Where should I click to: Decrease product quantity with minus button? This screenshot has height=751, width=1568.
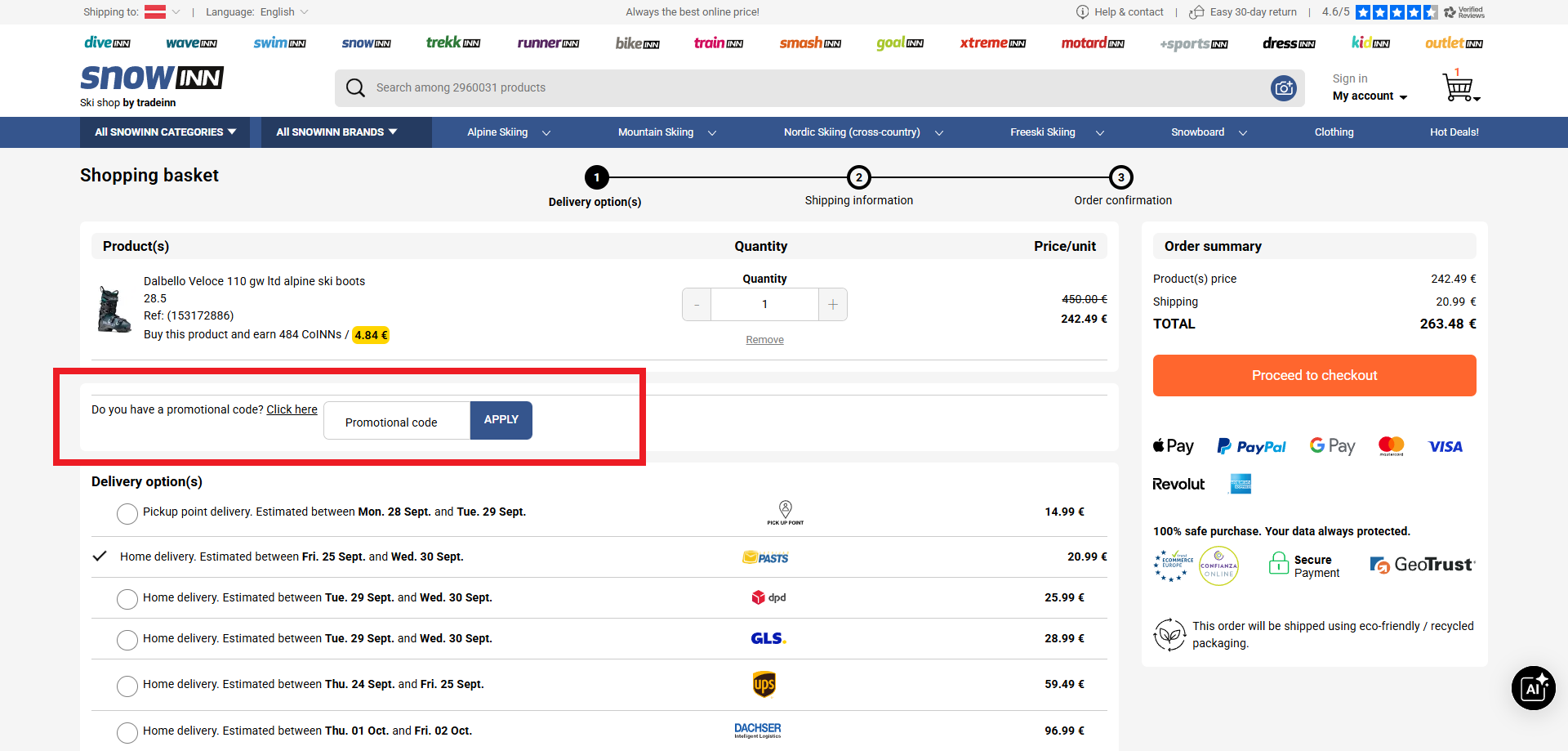click(x=697, y=305)
